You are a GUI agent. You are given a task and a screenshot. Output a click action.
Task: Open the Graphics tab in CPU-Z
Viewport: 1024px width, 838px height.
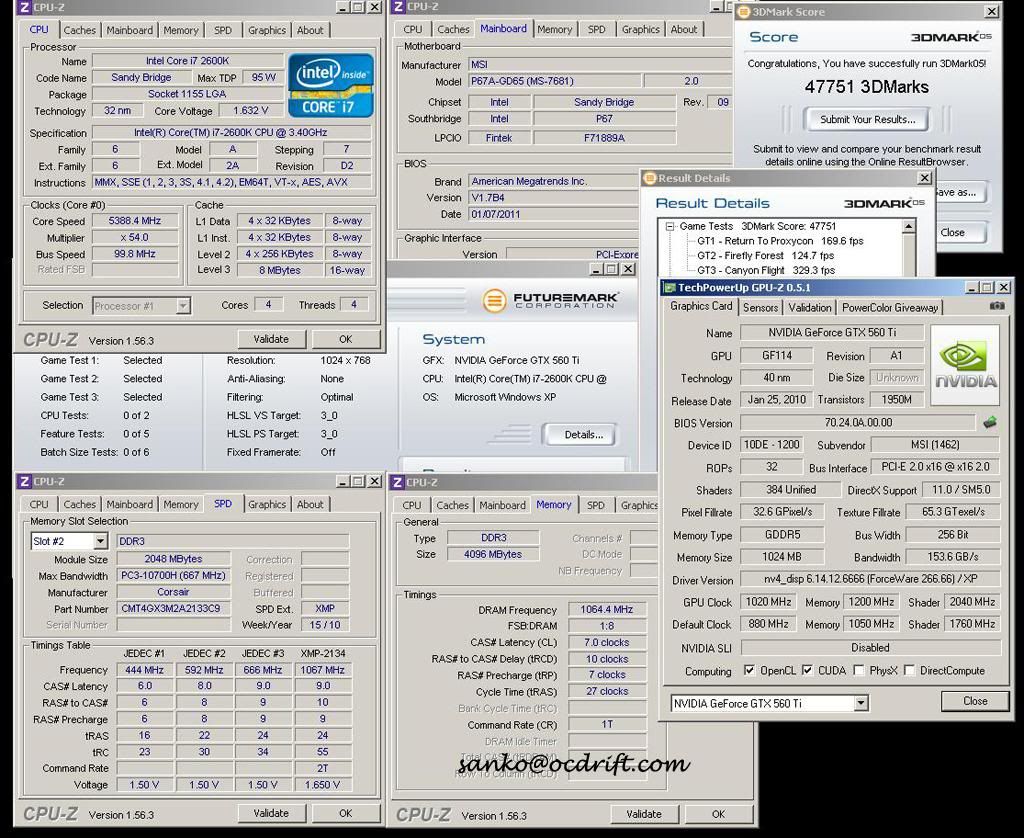point(266,29)
